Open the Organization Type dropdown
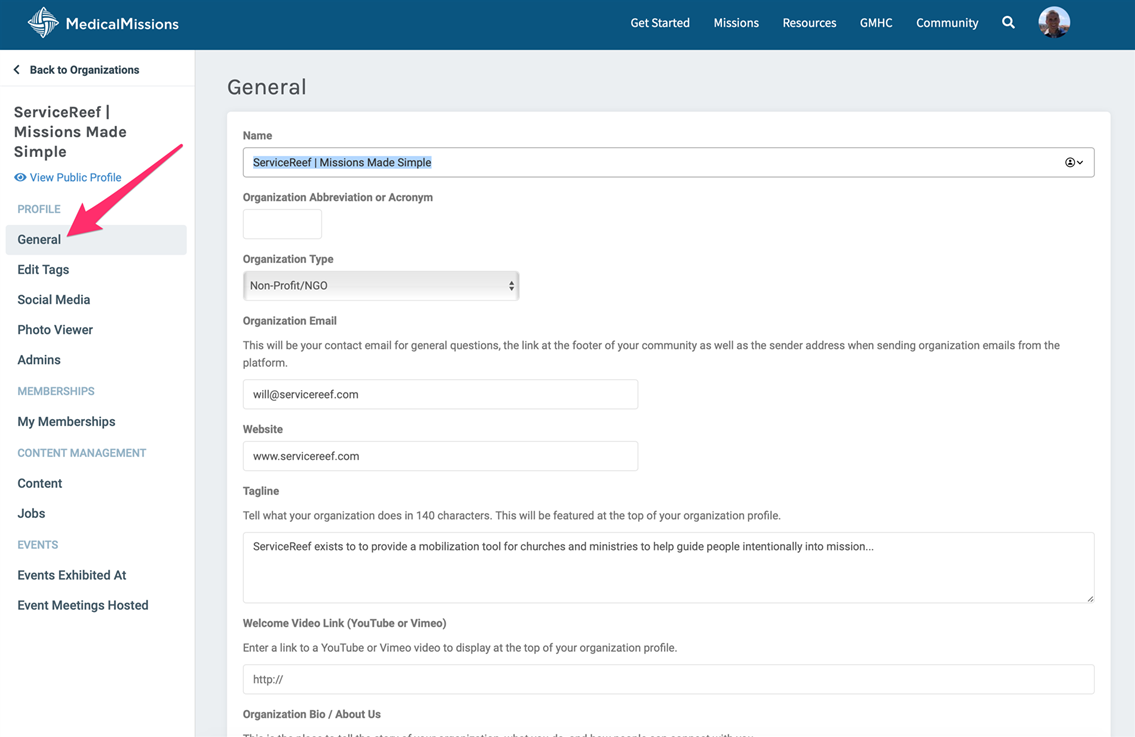Image resolution: width=1135 pixels, height=737 pixels. coord(381,286)
